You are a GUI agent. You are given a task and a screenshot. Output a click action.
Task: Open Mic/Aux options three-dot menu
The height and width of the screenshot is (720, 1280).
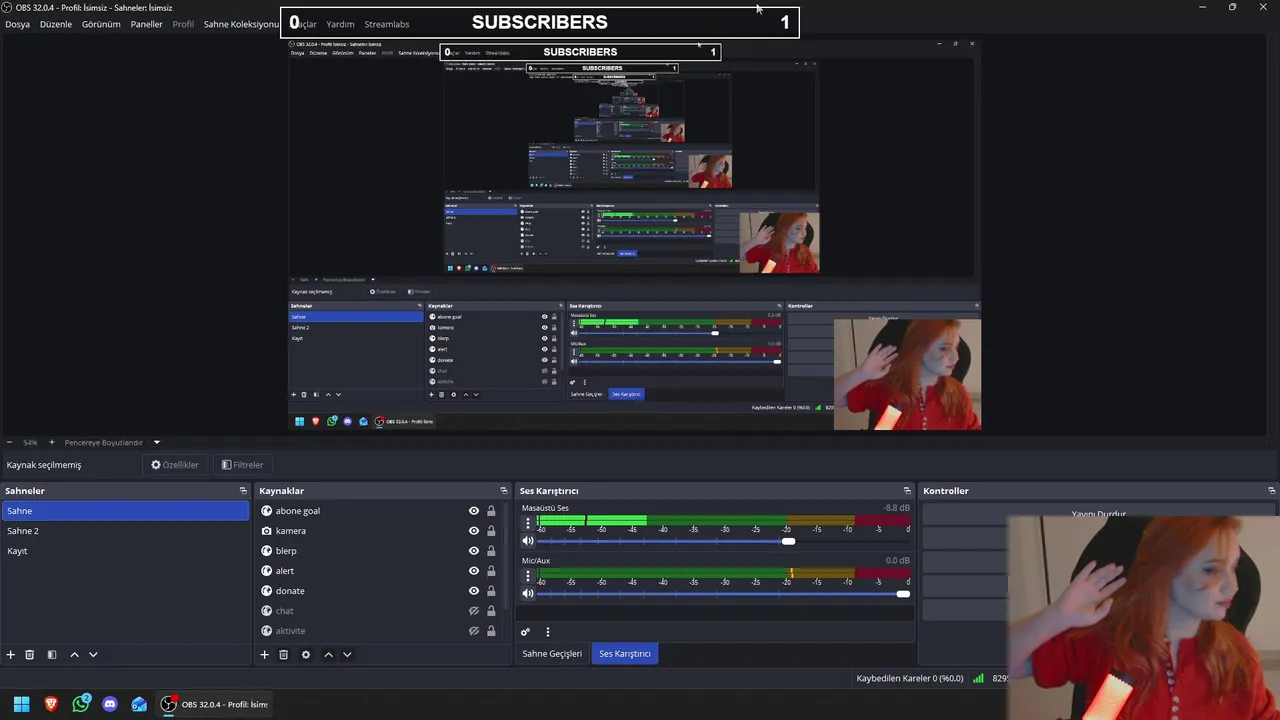(x=528, y=575)
